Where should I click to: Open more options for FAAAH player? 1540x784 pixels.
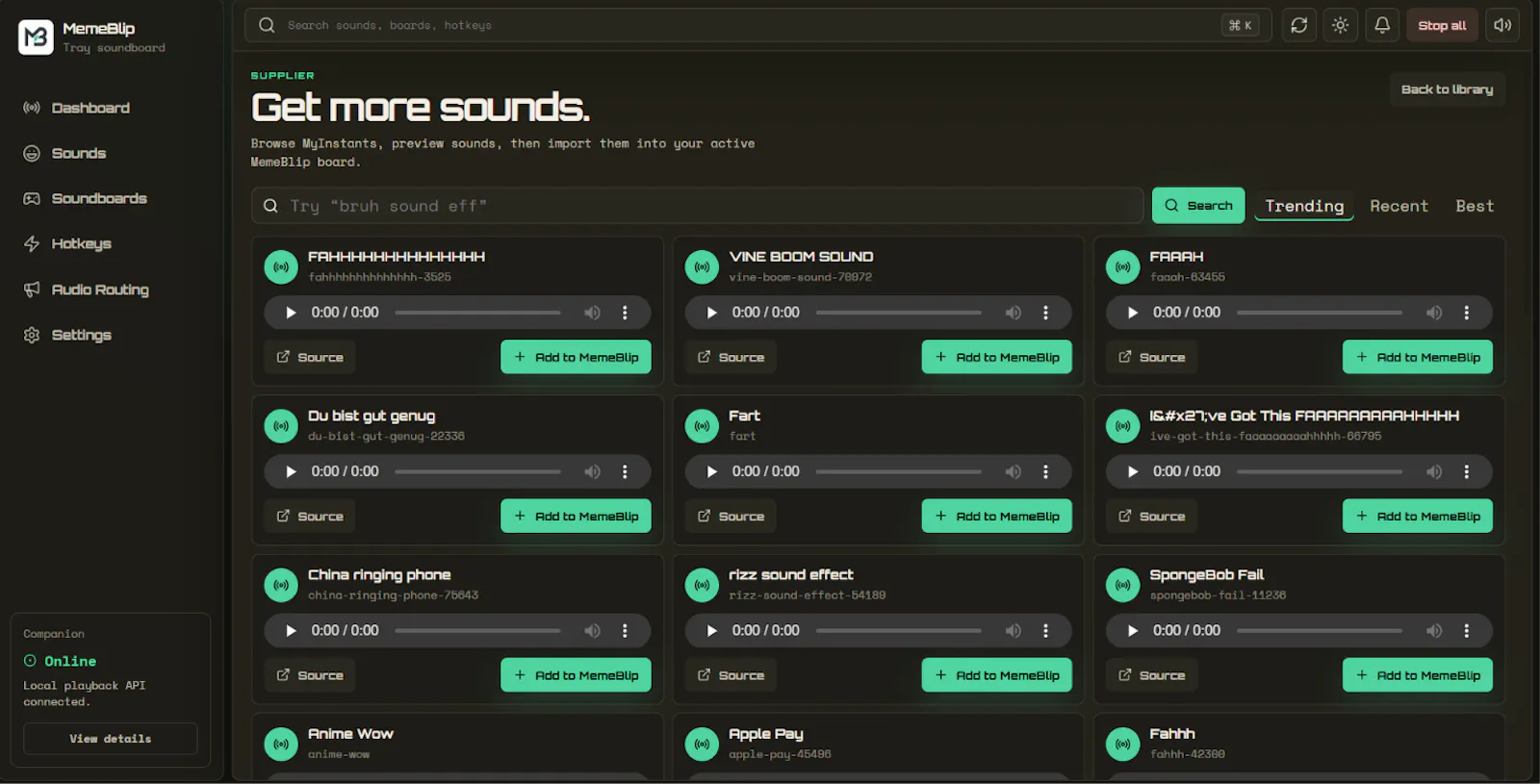pos(1467,313)
